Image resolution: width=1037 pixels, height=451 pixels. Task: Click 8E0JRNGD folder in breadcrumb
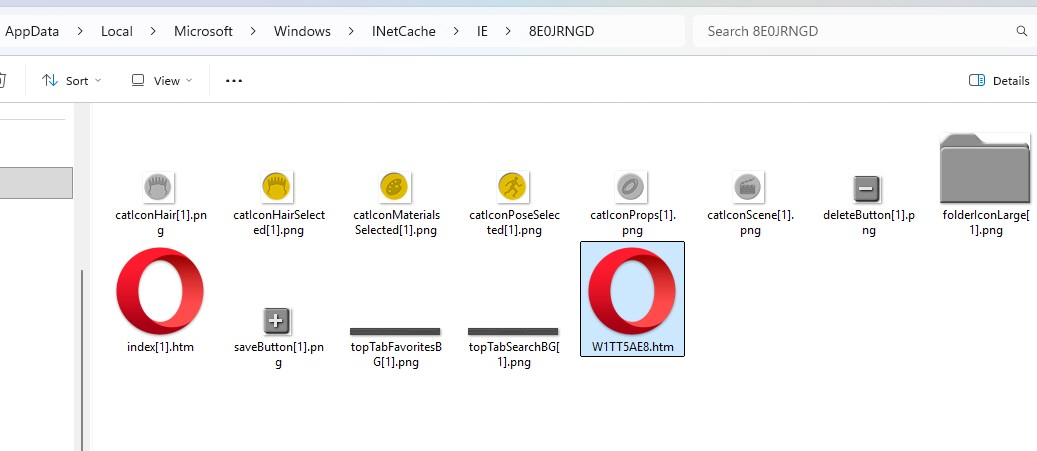(x=561, y=31)
